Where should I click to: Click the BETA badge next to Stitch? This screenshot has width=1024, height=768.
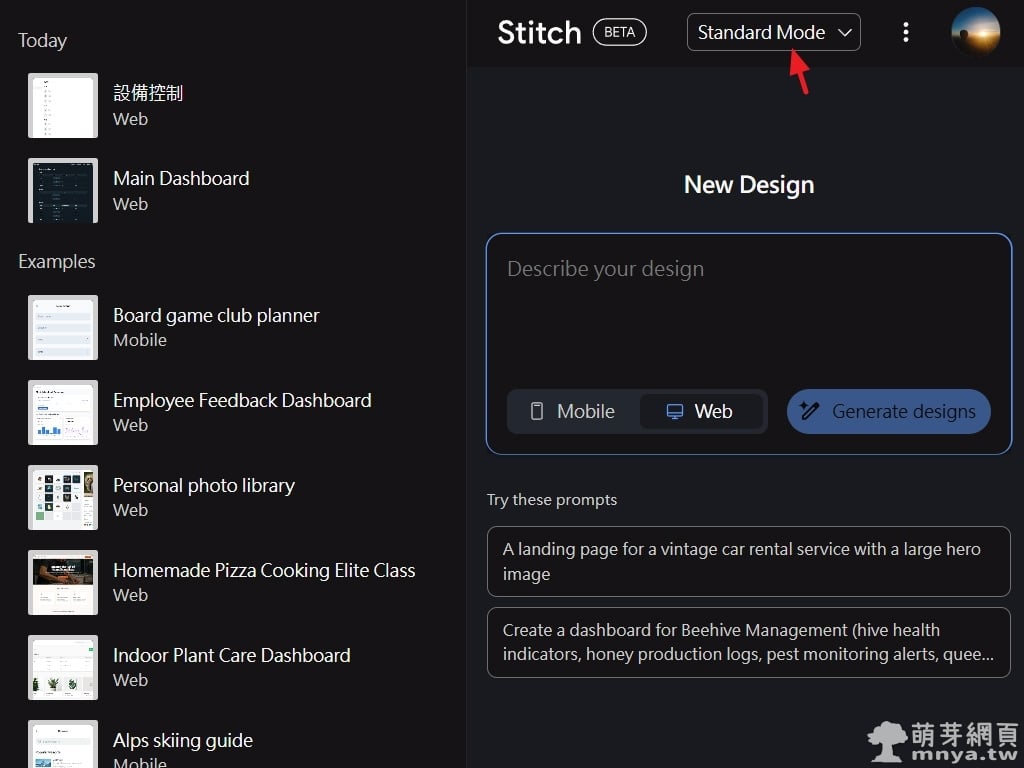point(619,32)
